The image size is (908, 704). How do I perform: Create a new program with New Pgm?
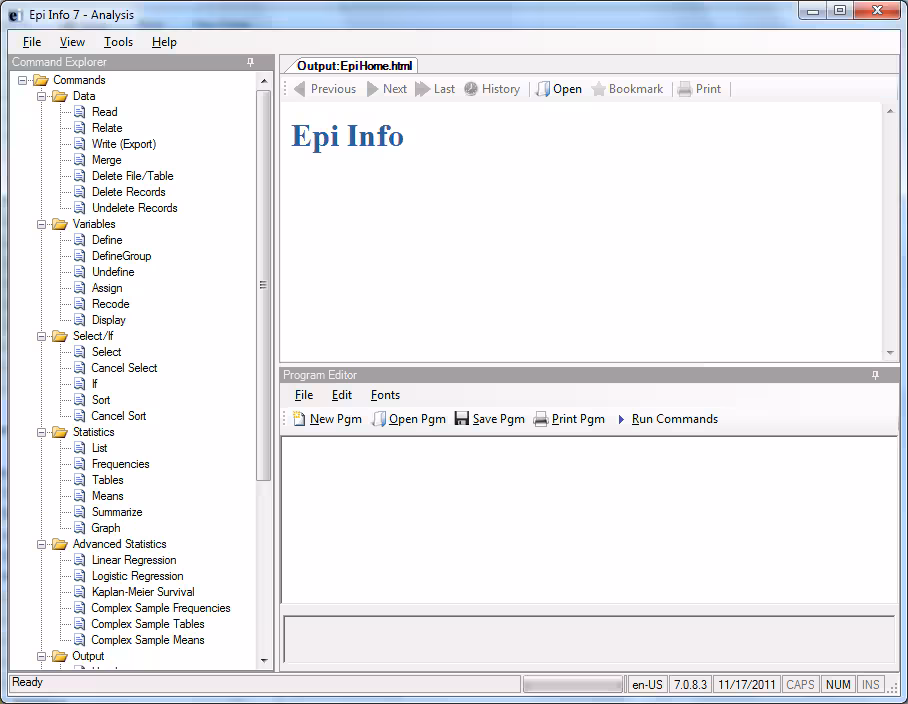coord(326,419)
